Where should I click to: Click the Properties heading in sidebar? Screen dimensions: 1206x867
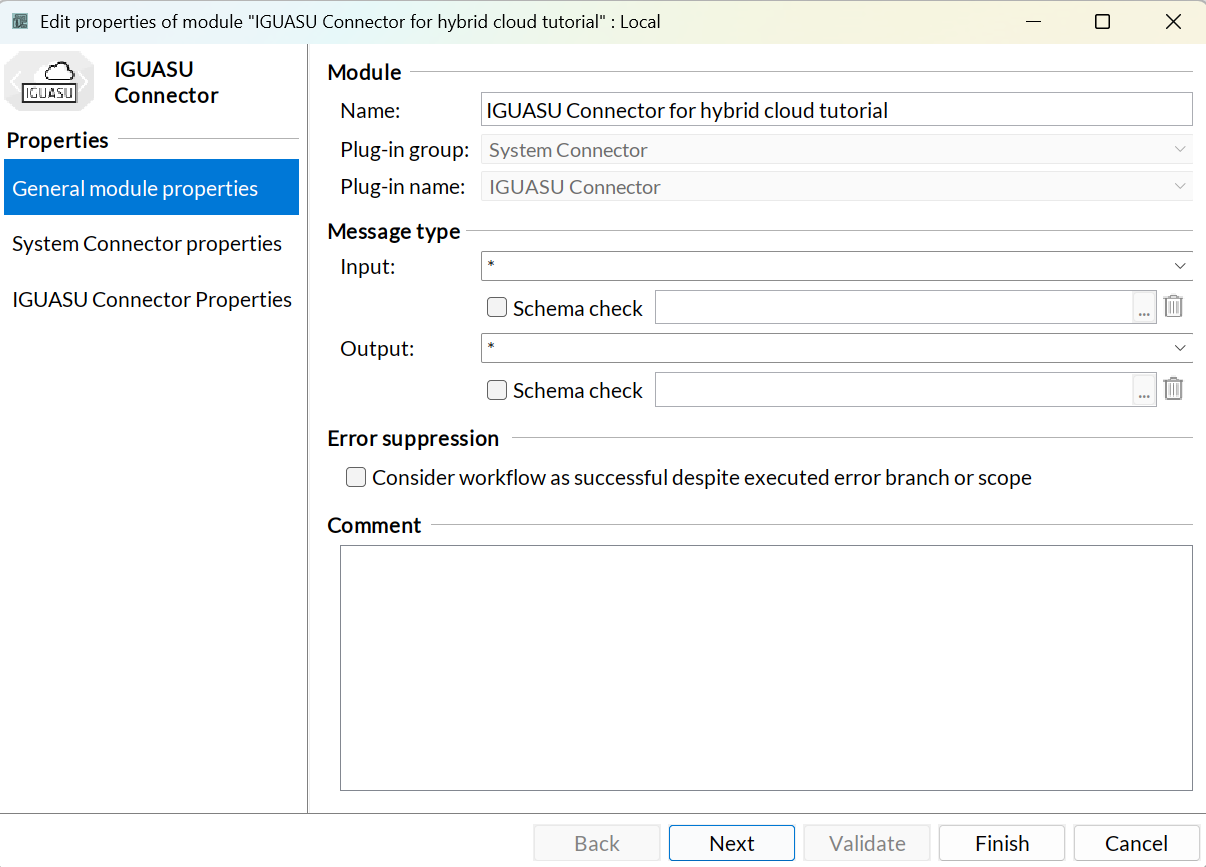coord(58,140)
